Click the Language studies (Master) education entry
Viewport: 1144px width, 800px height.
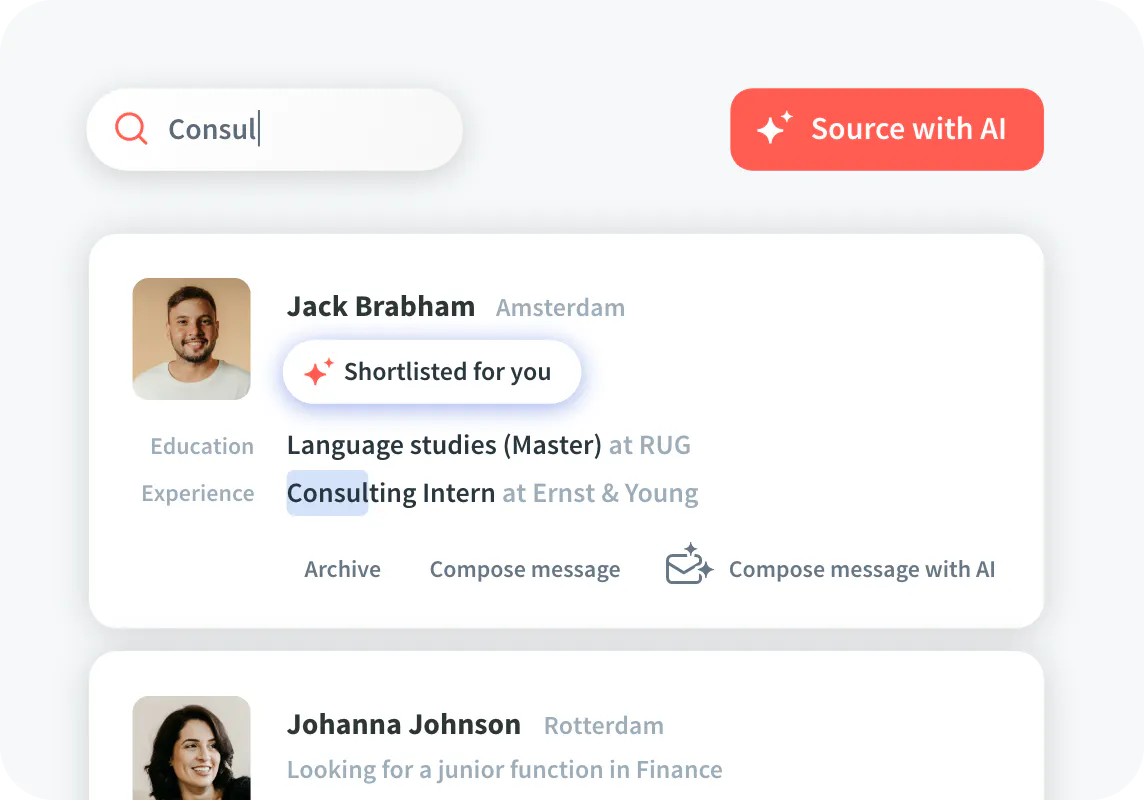444,445
